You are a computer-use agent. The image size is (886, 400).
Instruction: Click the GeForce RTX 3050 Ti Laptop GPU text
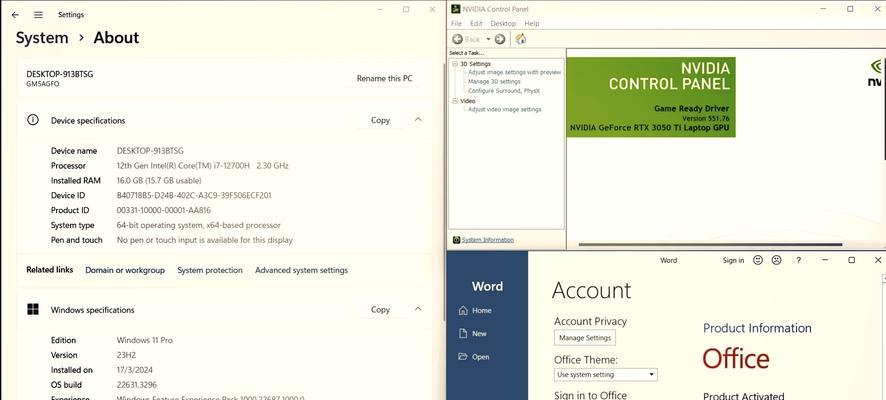click(649, 128)
